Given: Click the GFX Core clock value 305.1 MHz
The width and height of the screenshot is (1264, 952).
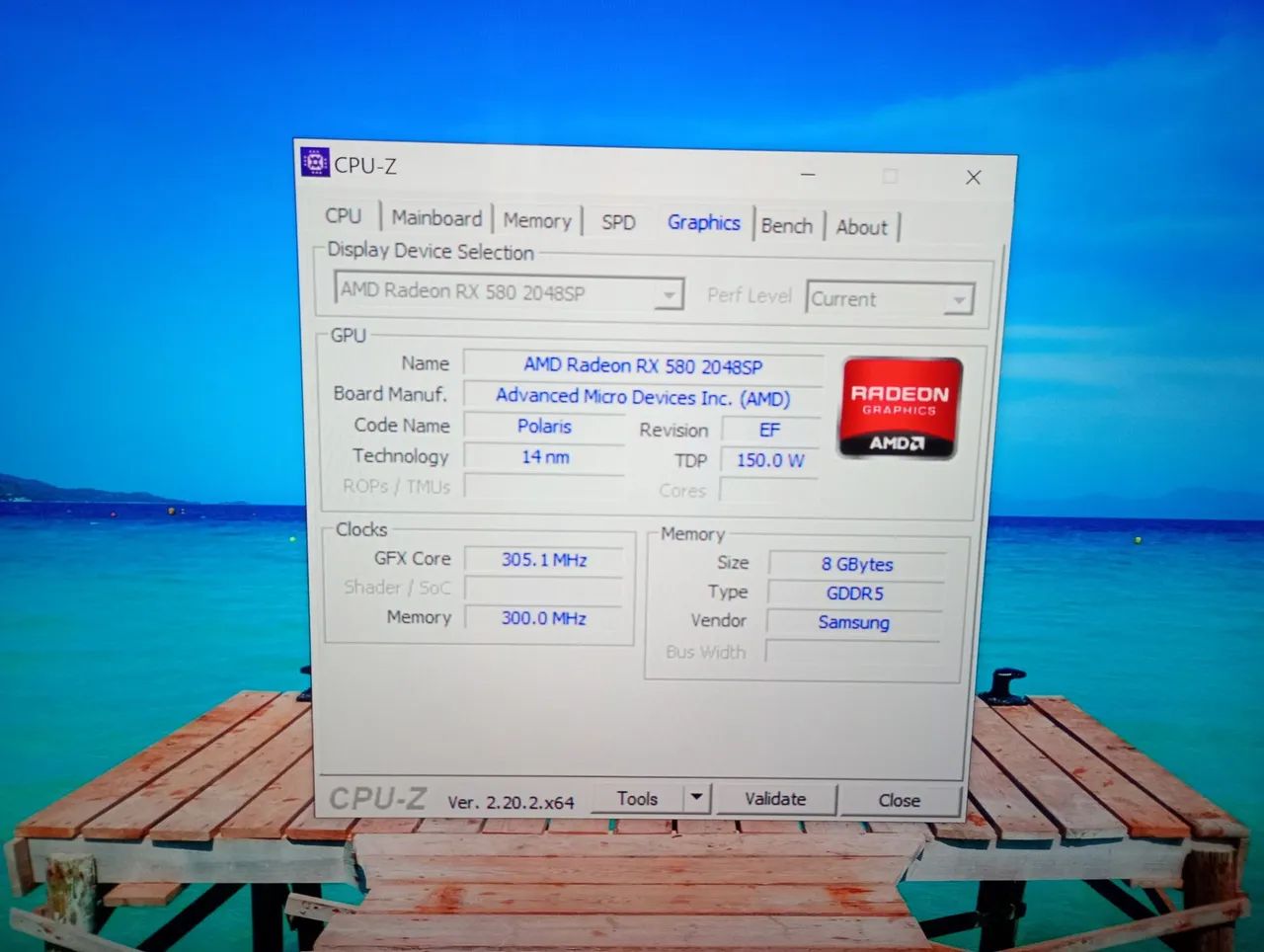Looking at the screenshot, I should coord(544,560).
